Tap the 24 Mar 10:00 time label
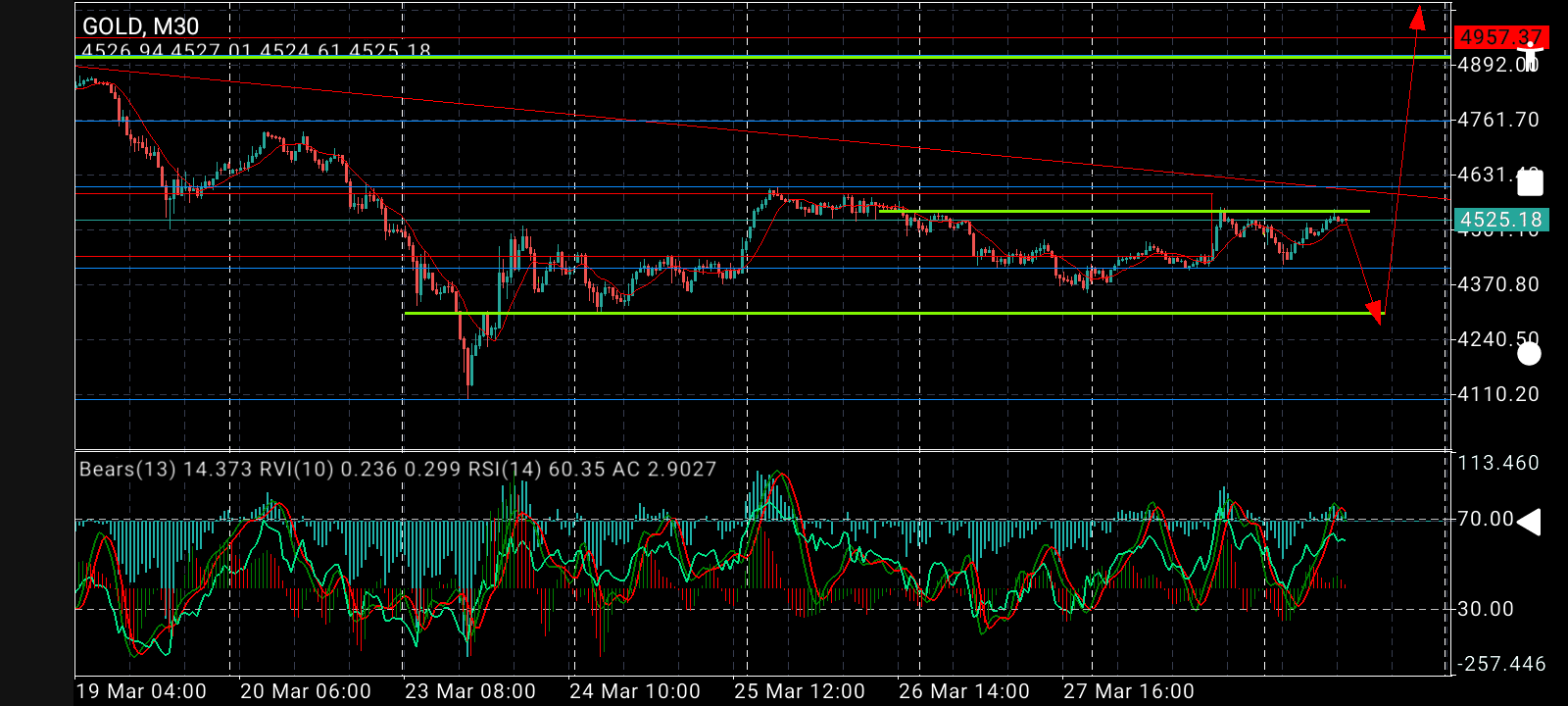1568x706 pixels. [635, 691]
